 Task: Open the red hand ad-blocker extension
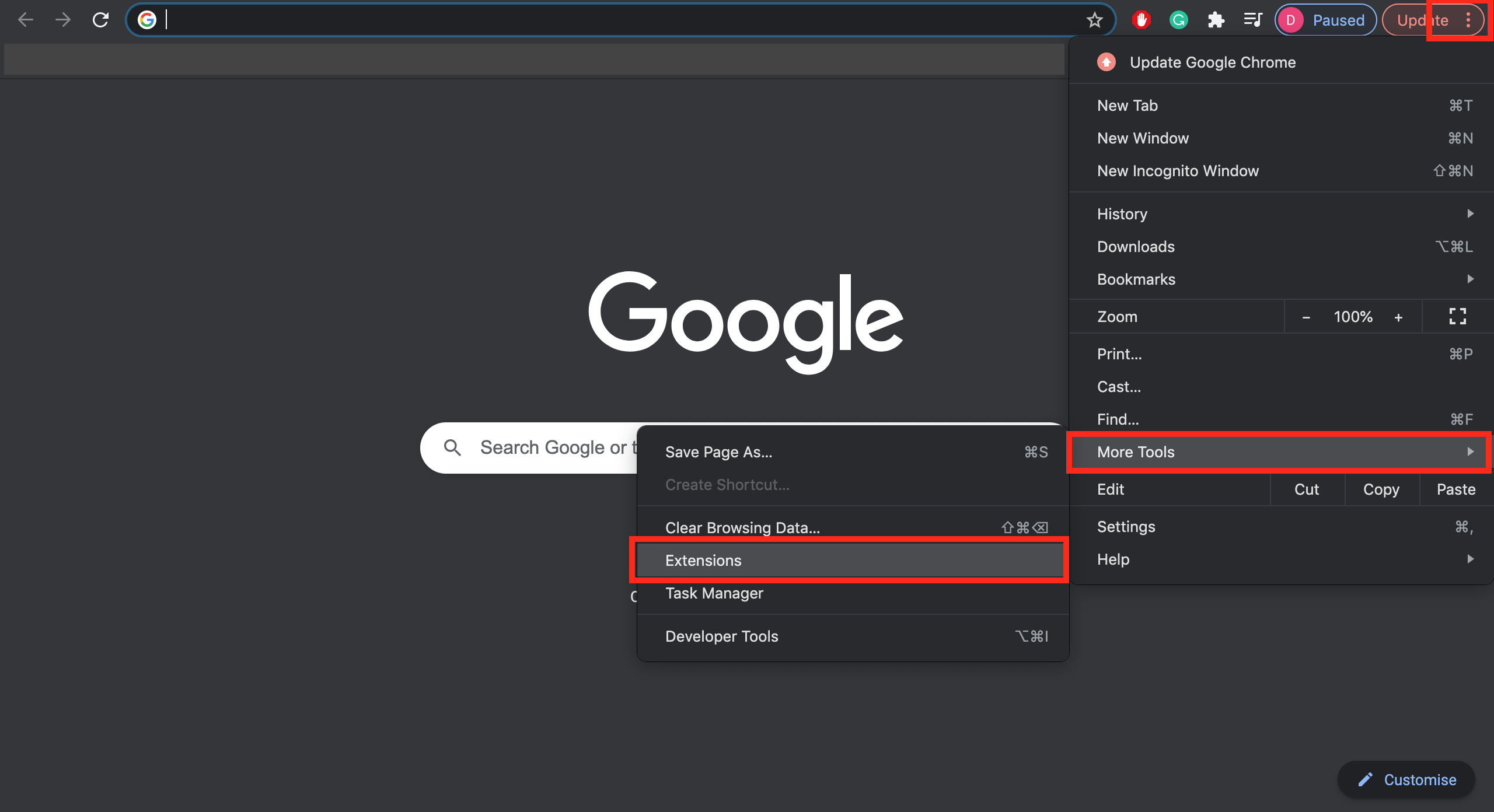[x=1141, y=20]
